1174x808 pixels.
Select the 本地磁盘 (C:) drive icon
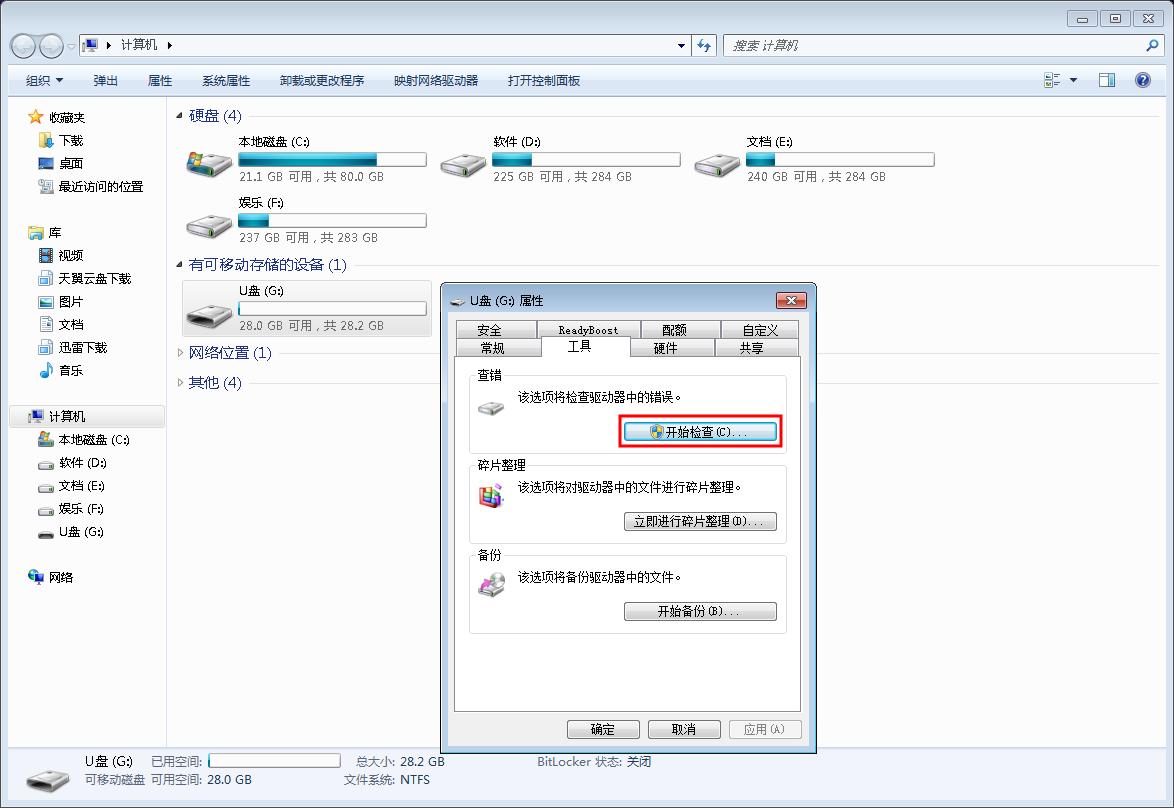point(208,164)
